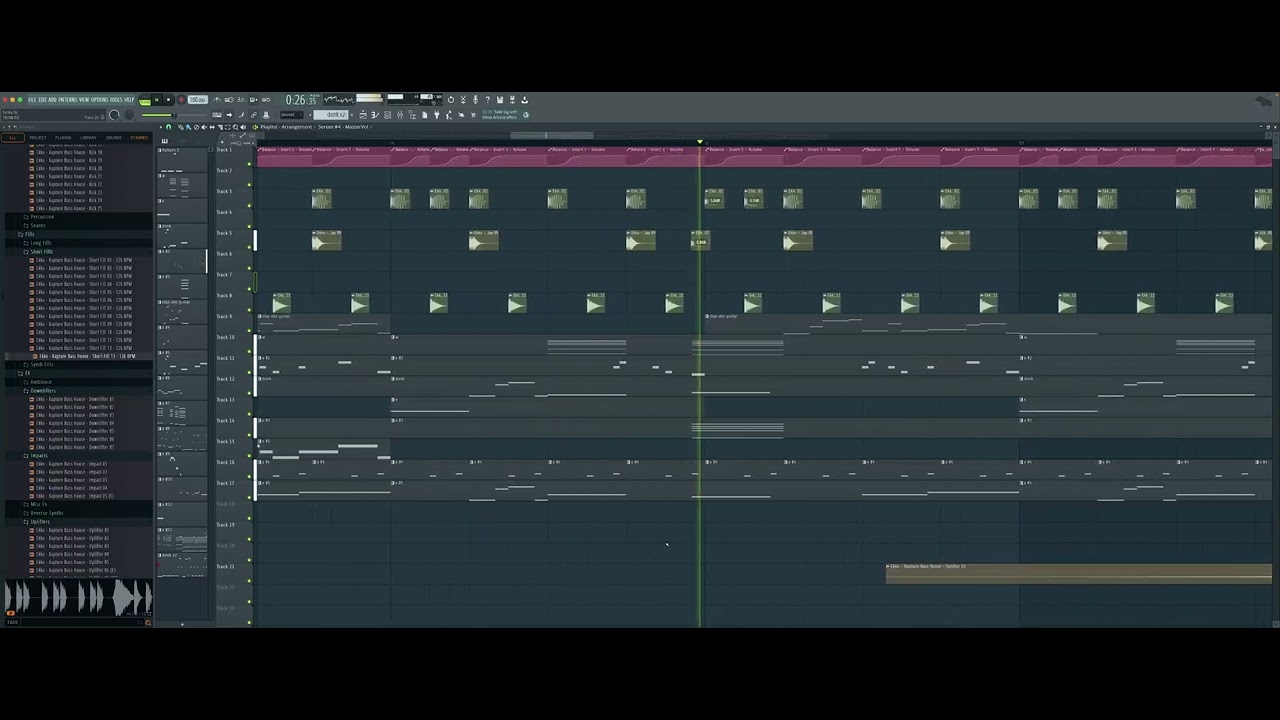Open the Mixer window icon
Screen dimensions: 1280x720
pos(399,115)
